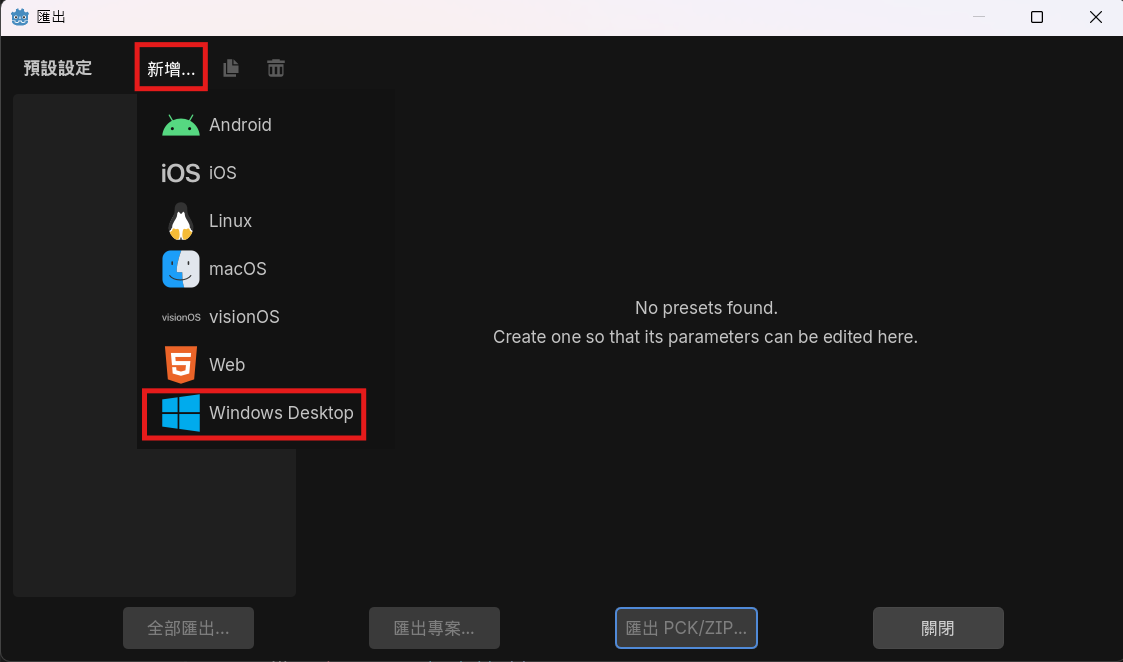Open the 新增... preset dropdown
The width and height of the screenshot is (1123, 662).
click(171, 68)
